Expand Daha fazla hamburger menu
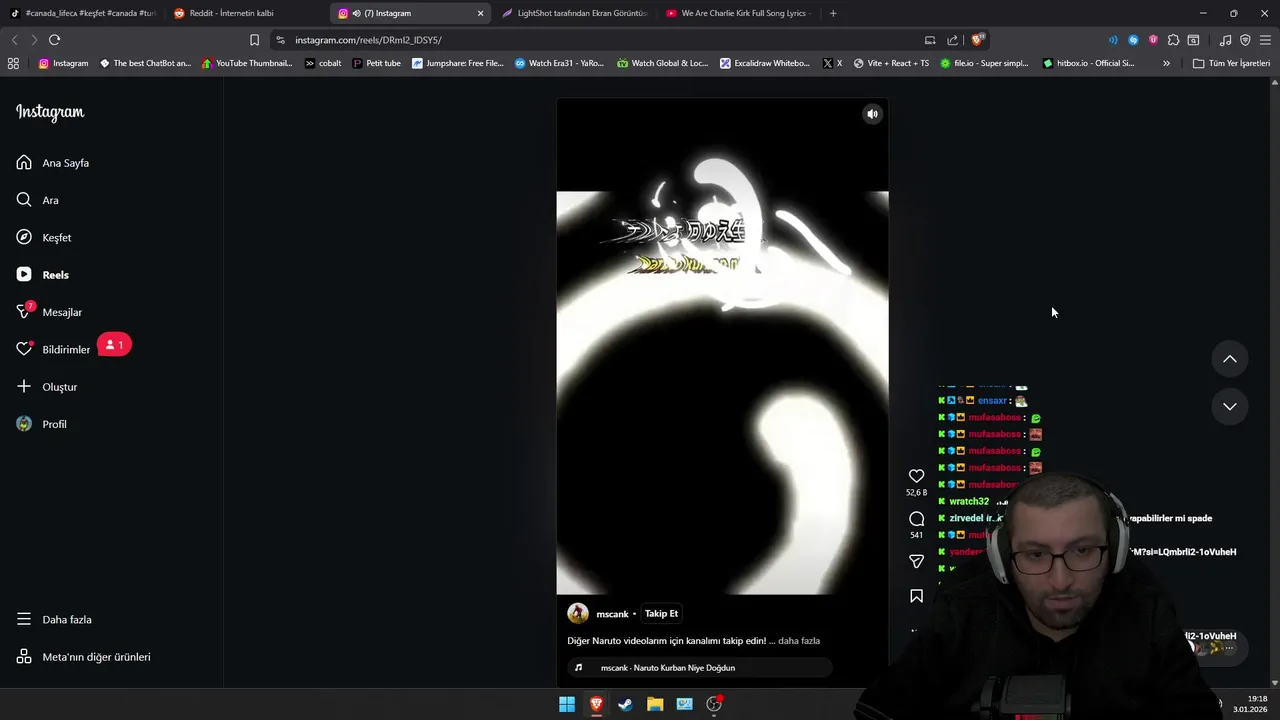The image size is (1280, 720). 53,620
